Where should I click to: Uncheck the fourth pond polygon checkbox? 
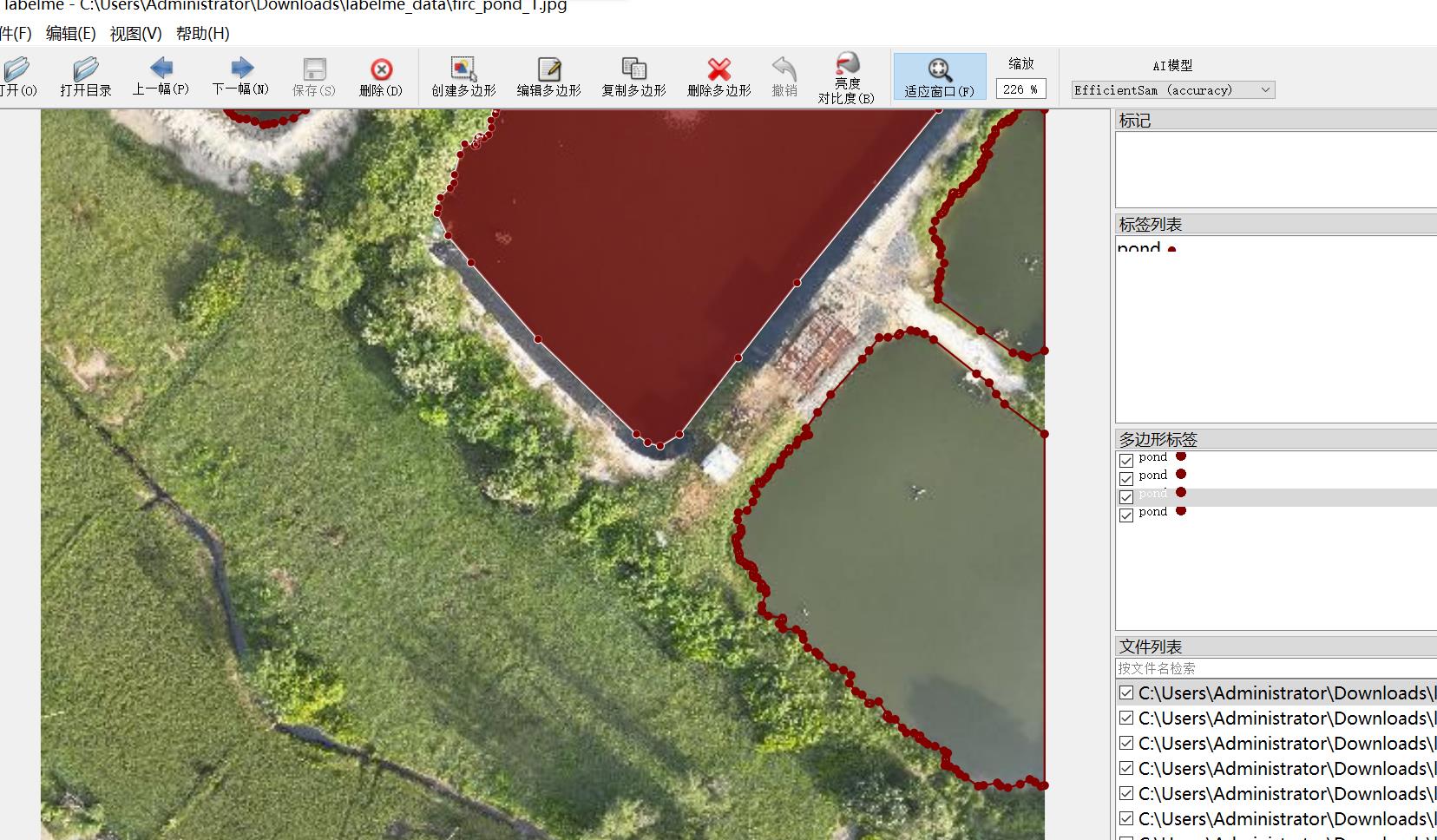1126,515
